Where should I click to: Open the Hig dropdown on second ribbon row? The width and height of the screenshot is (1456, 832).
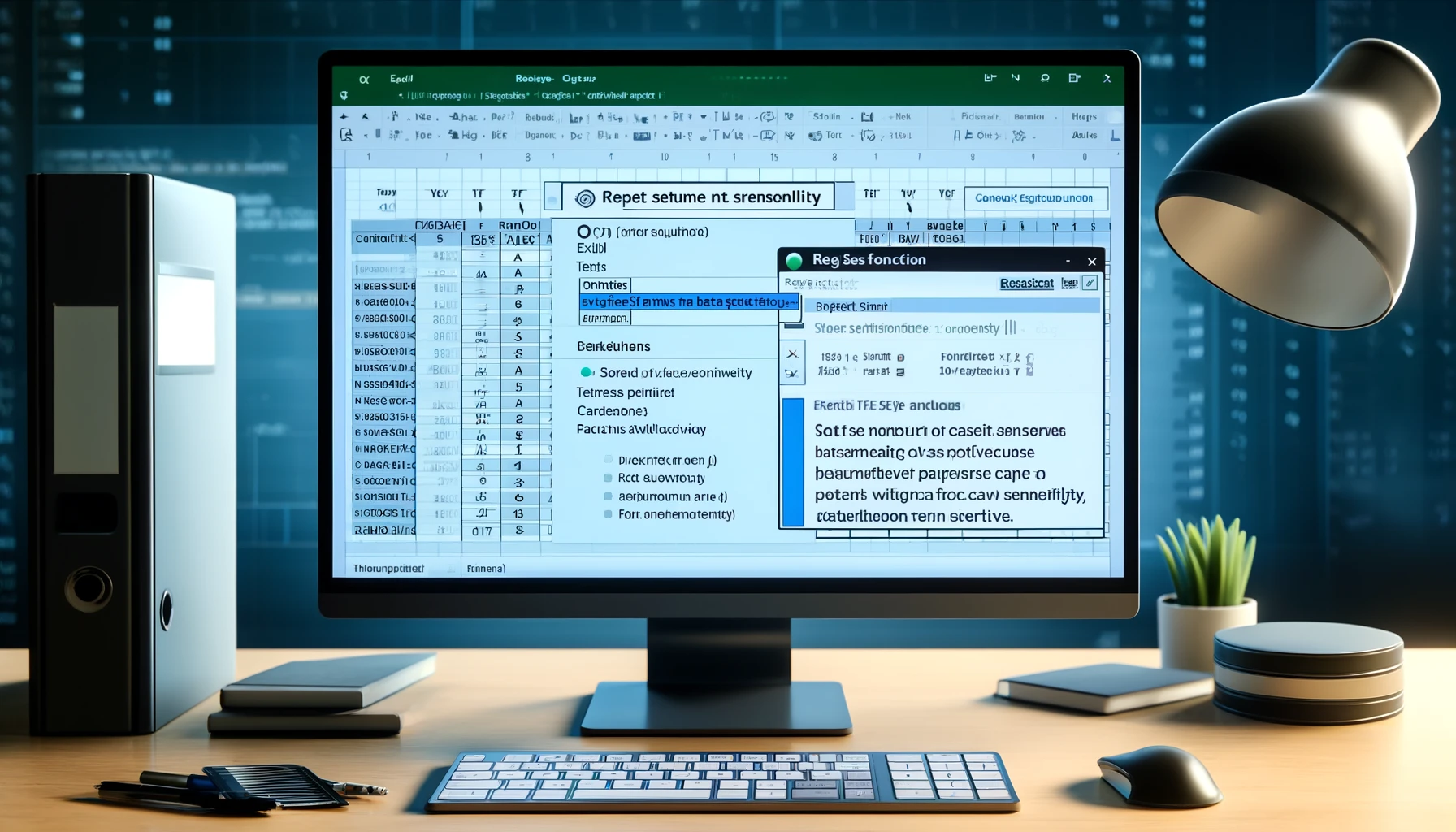(468, 136)
